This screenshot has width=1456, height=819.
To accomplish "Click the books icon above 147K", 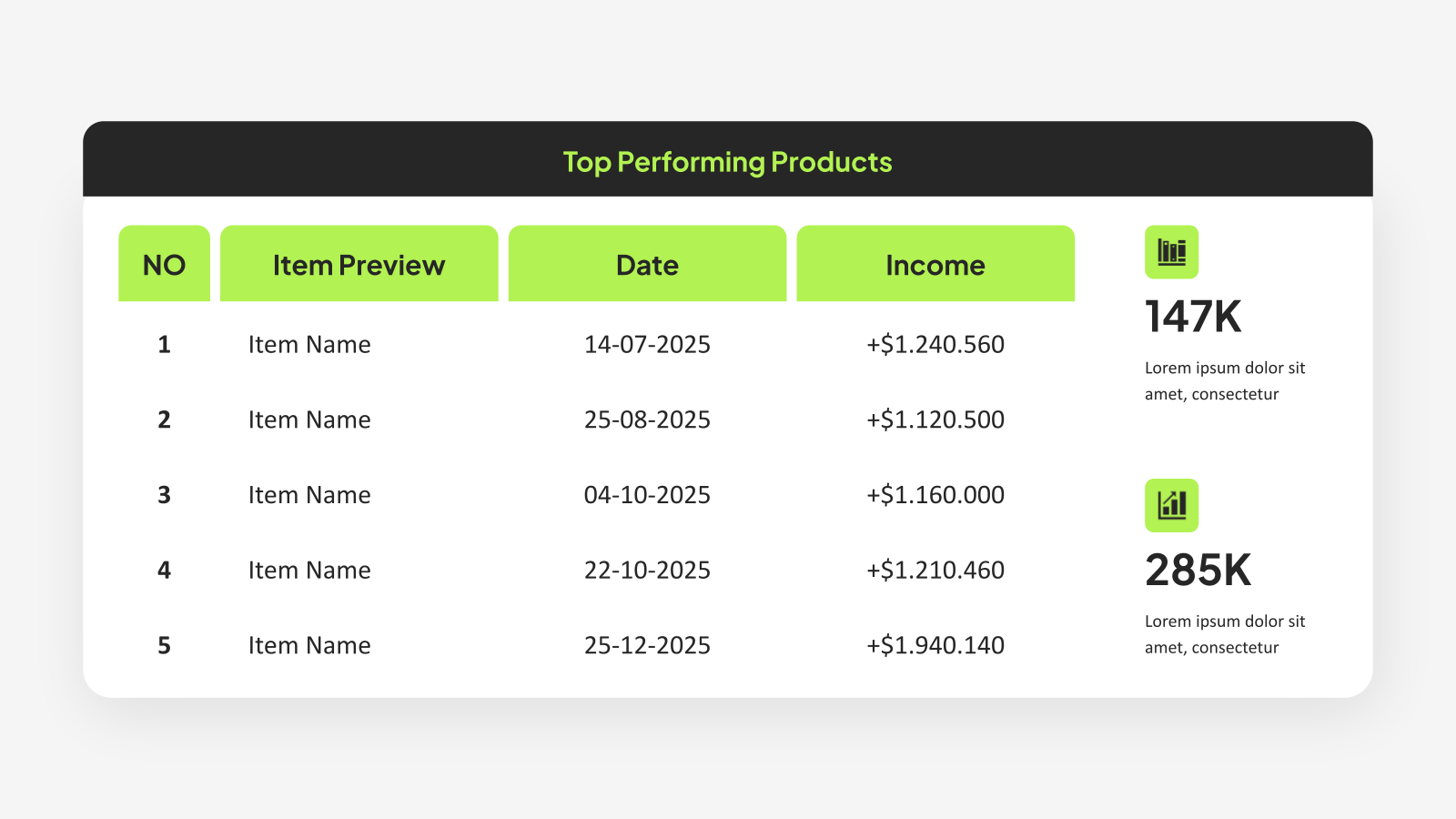I will pyautogui.click(x=1171, y=252).
